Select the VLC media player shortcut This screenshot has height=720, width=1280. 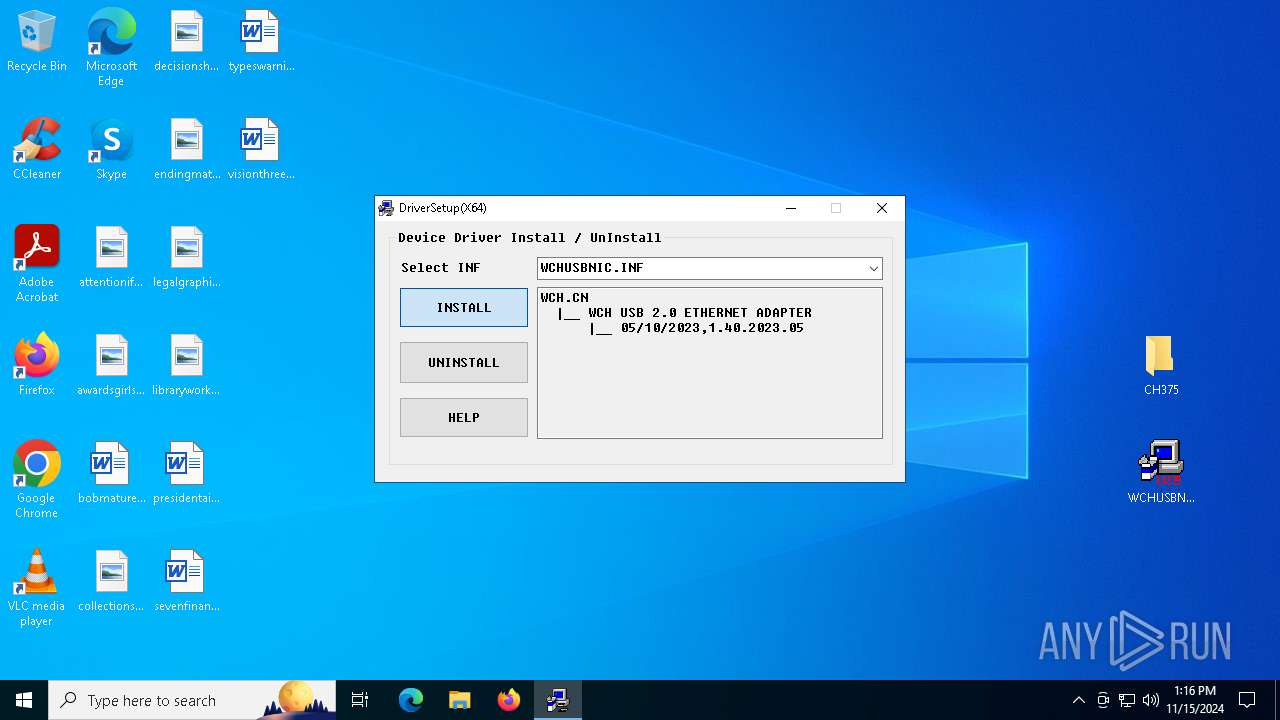pyautogui.click(x=37, y=588)
